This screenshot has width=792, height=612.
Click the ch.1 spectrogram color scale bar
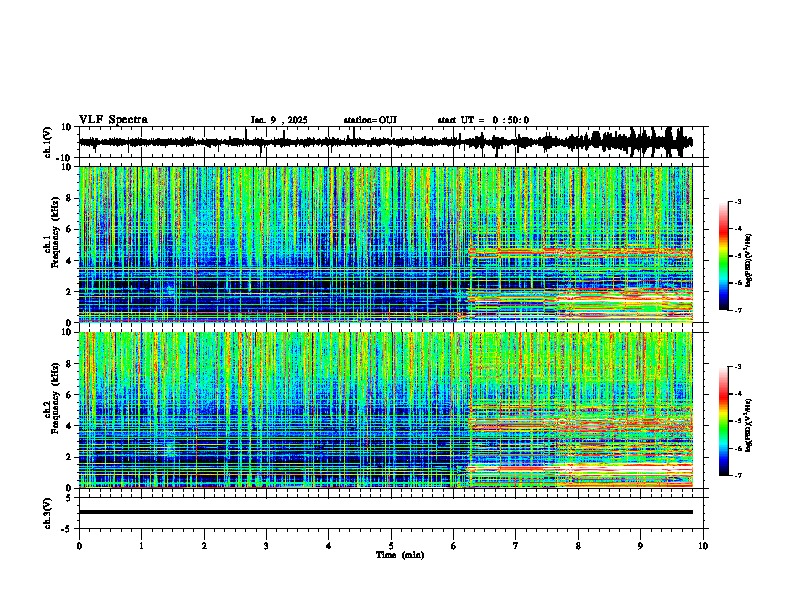click(x=724, y=256)
